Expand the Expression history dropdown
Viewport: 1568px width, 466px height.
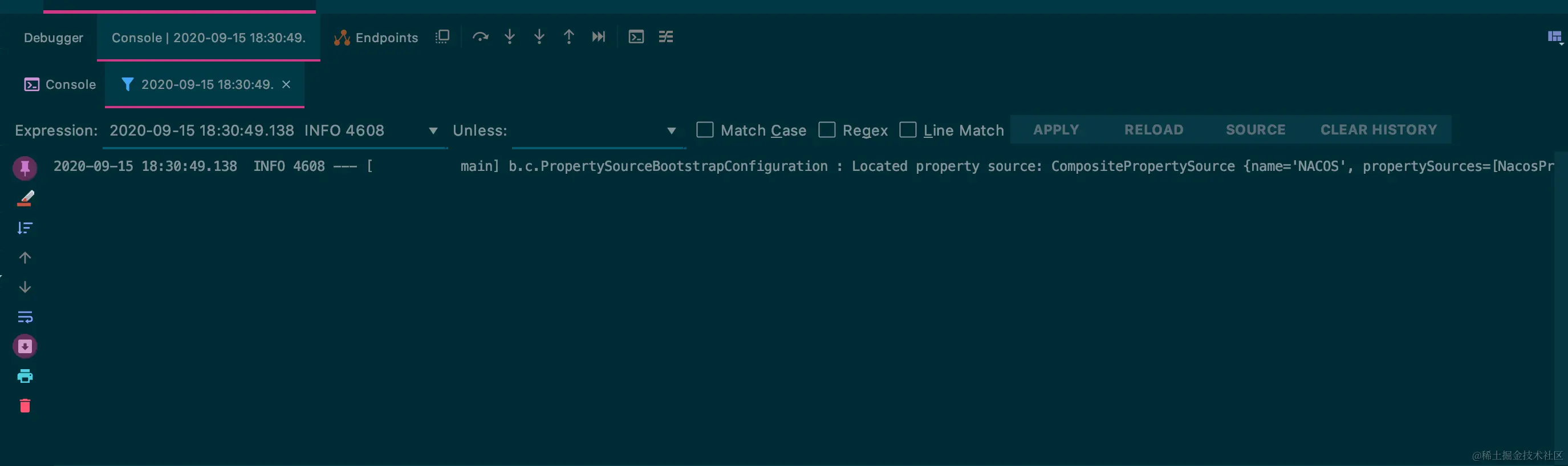(433, 131)
